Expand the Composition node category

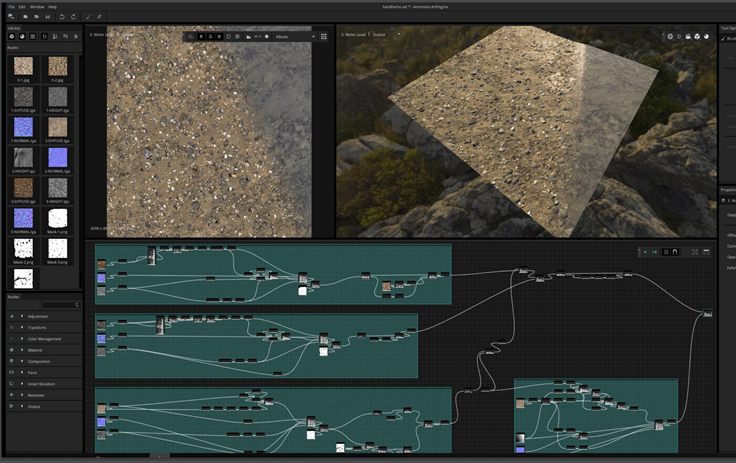pyautogui.click(x=22, y=361)
